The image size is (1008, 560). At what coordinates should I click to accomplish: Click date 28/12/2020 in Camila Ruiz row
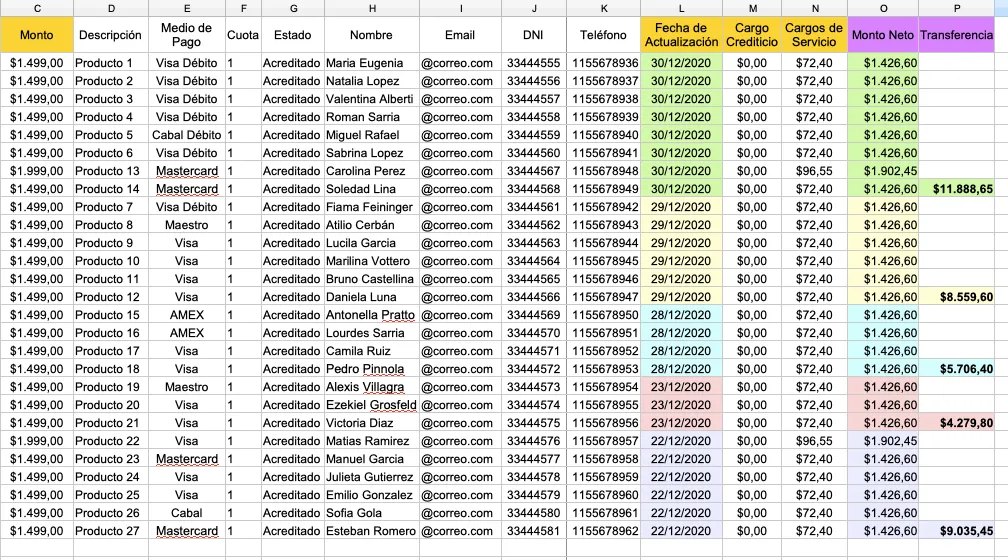coord(681,351)
